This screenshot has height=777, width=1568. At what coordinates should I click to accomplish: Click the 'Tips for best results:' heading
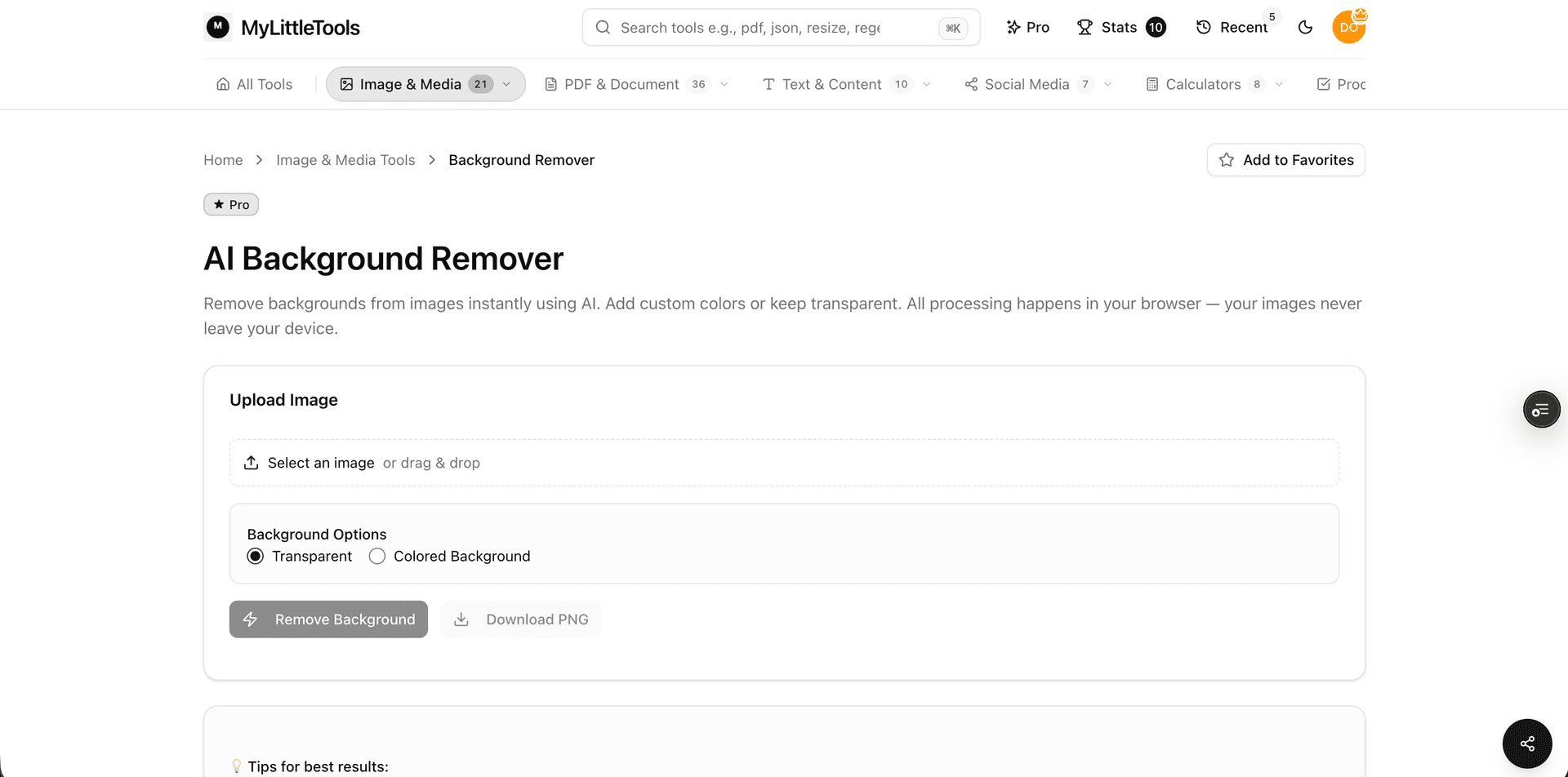[318, 766]
